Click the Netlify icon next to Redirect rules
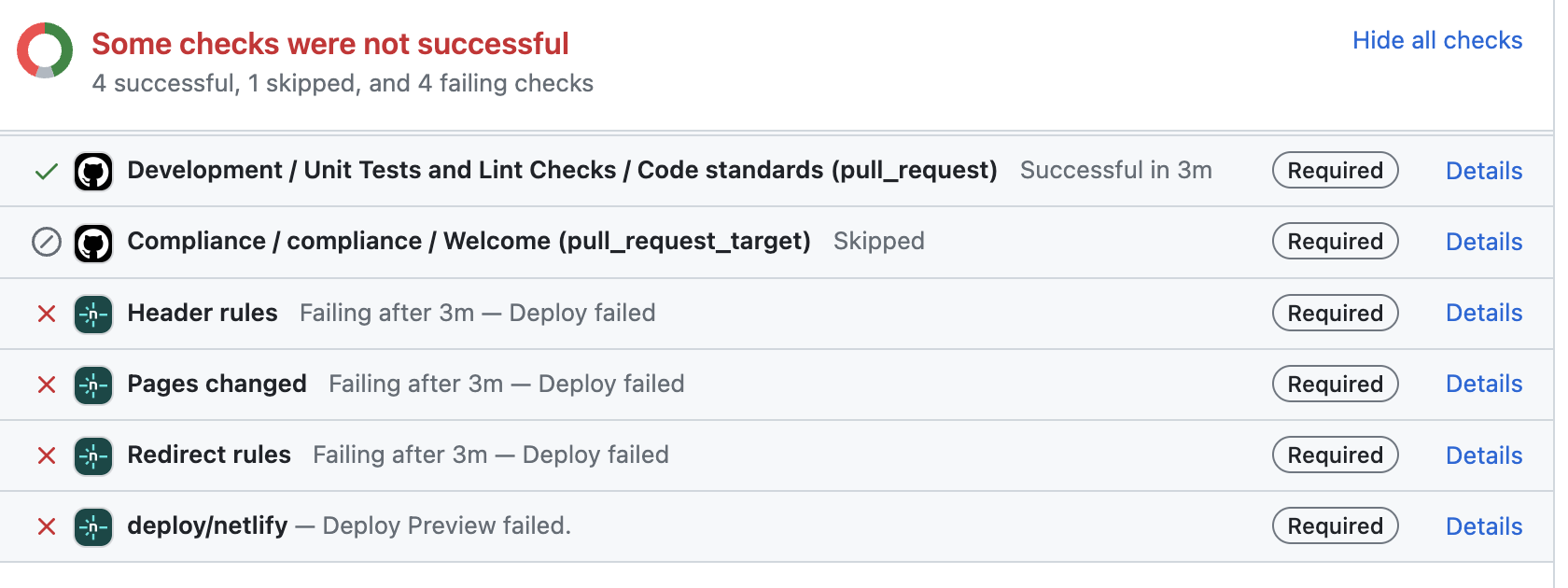The image size is (1568, 588). point(92,455)
